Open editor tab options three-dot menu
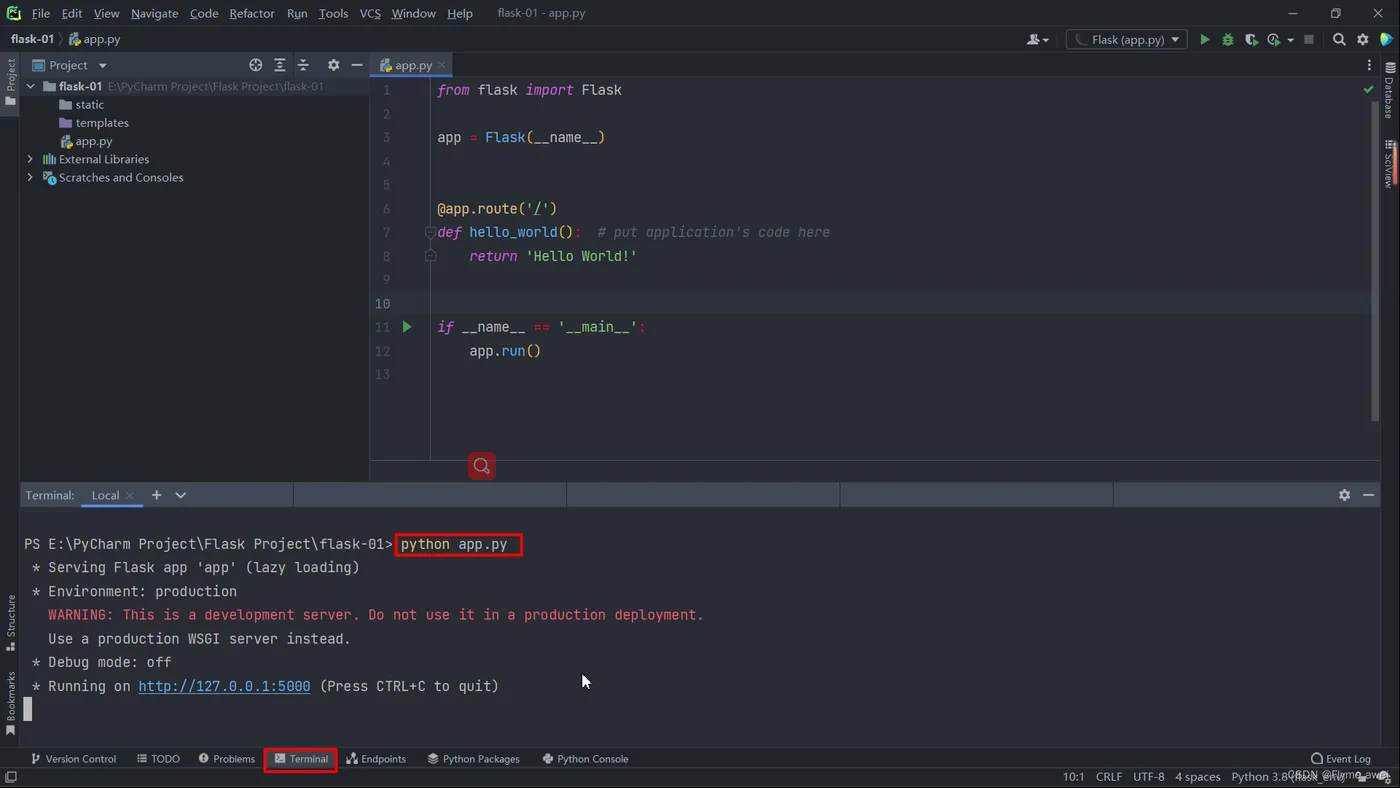The image size is (1400, 788). click(x=1369, y=65)
